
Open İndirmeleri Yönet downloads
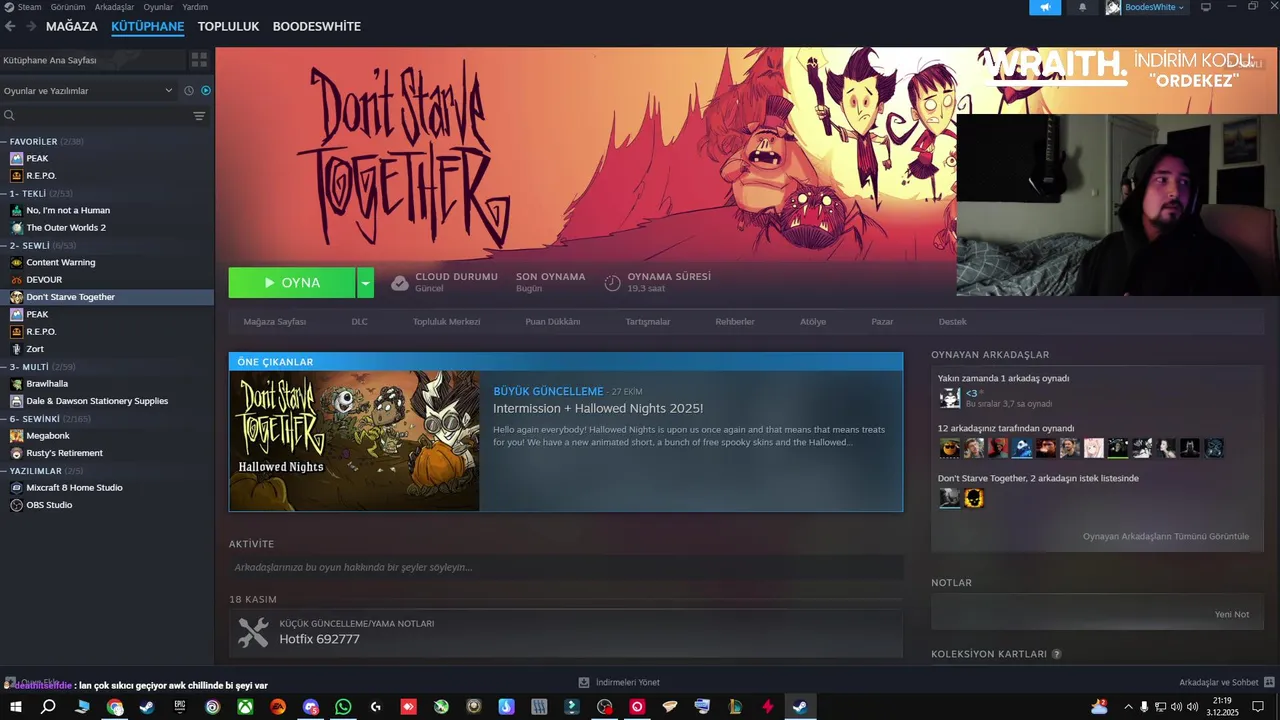(619, 682)
